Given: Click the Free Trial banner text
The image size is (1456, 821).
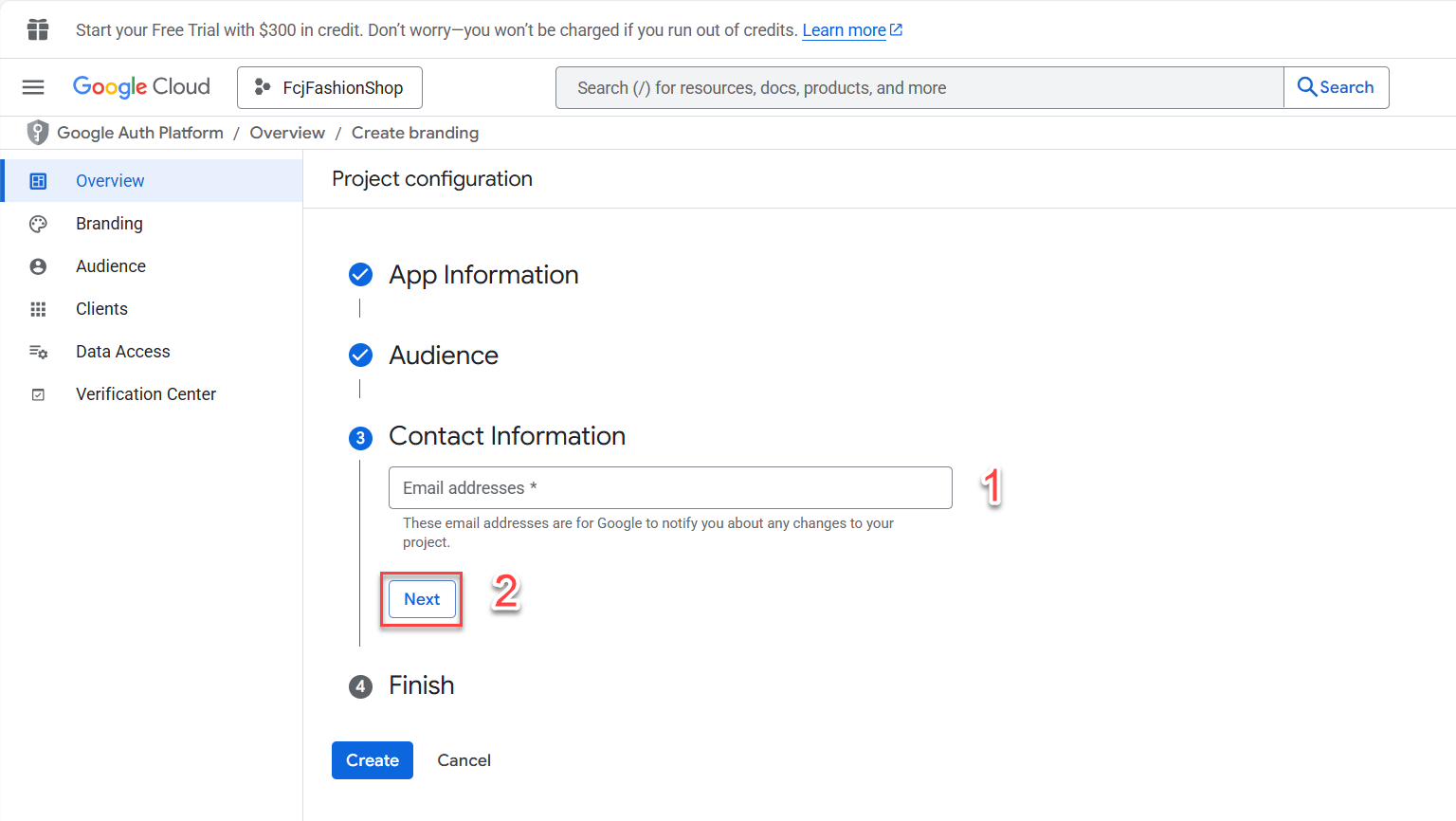Looking at the screenshot, I should 436,30.
